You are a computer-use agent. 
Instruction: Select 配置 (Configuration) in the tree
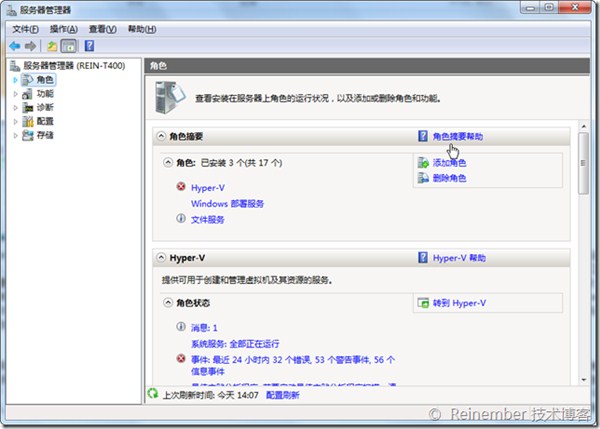click(45, 121)
